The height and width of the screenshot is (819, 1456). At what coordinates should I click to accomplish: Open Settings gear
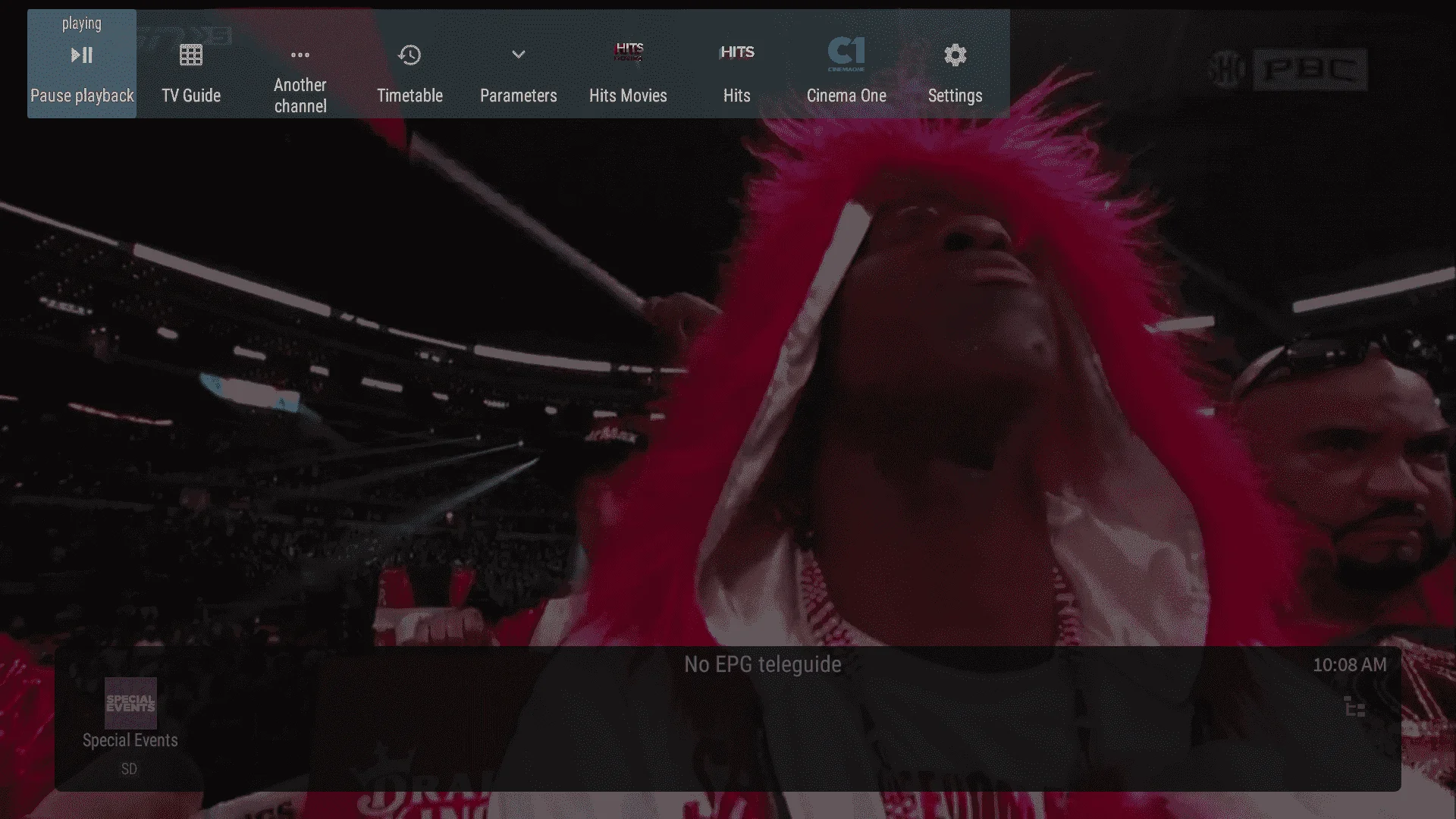tap(955, 64)
